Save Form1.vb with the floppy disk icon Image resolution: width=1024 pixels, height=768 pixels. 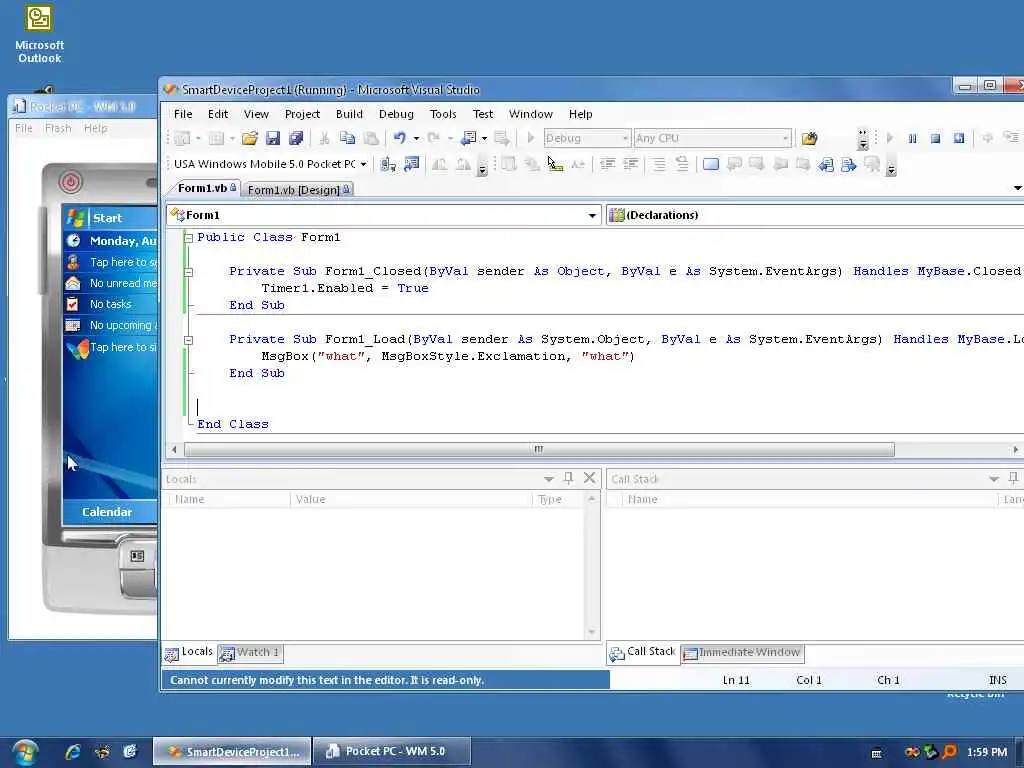pyautogui.click(x=273, y=138)
